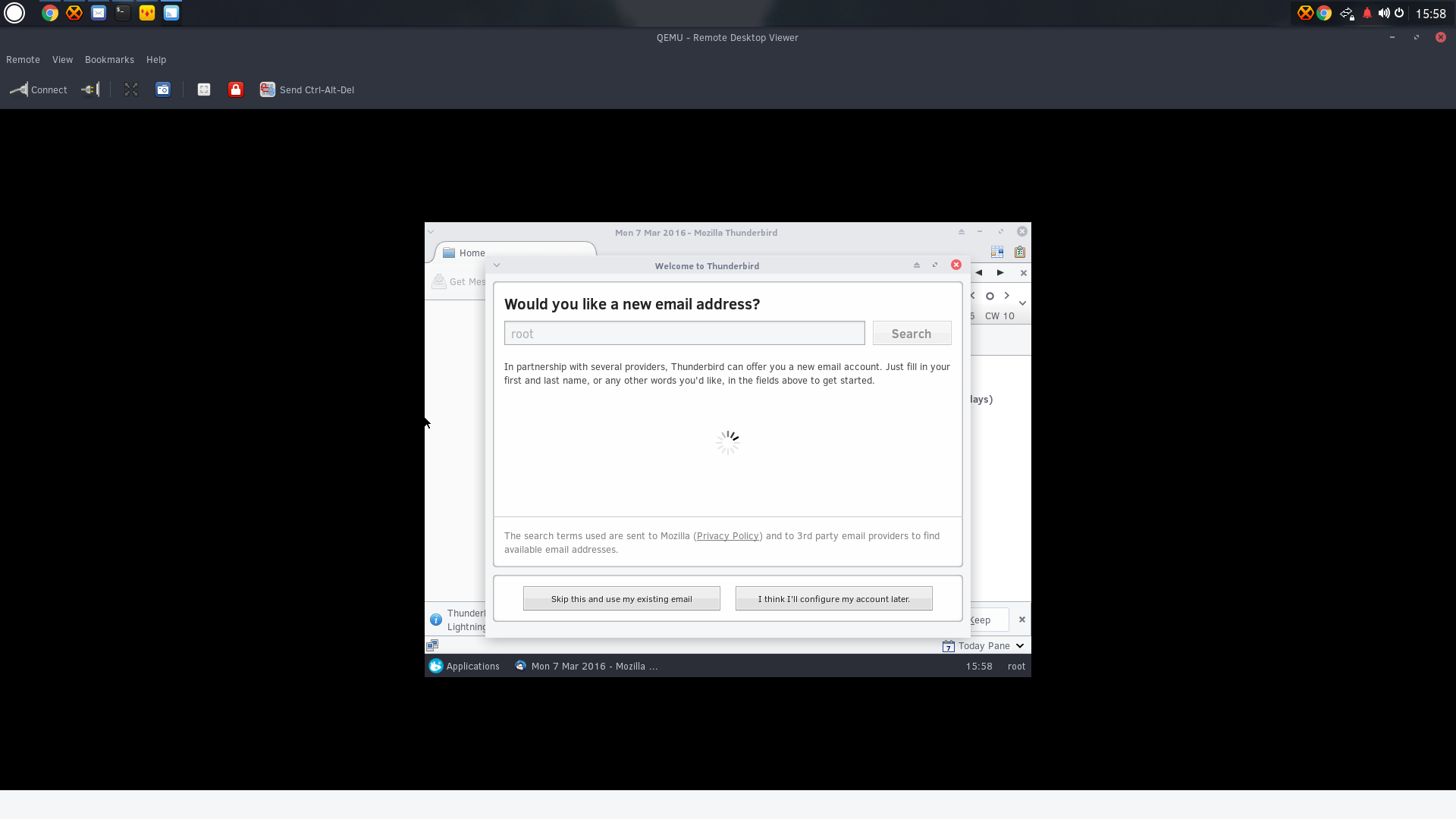The width and height of the screenshot is (1456, 819).
Task: Click the root user label in panel
Action: pyautogui.click(x=1016, y=667)
